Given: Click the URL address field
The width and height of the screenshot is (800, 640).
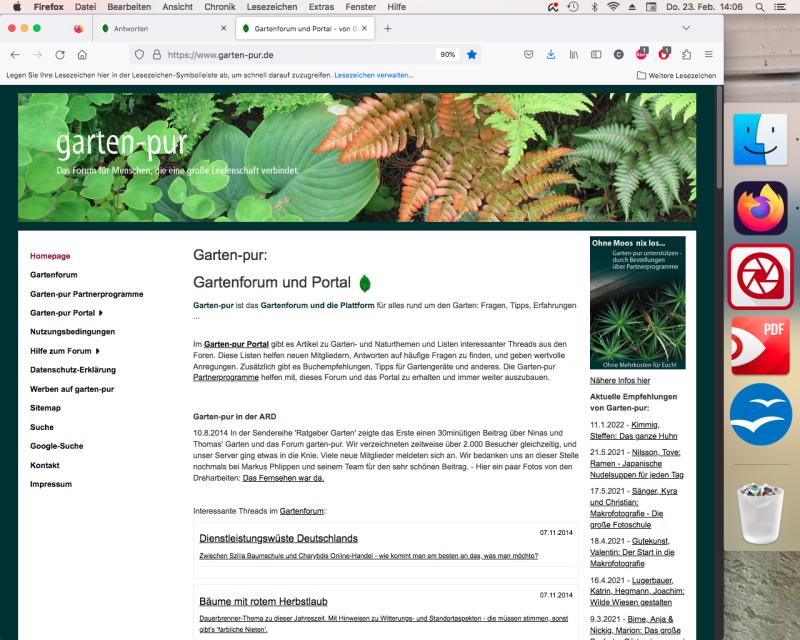Looking at the screenshot, I should (300, 54).
